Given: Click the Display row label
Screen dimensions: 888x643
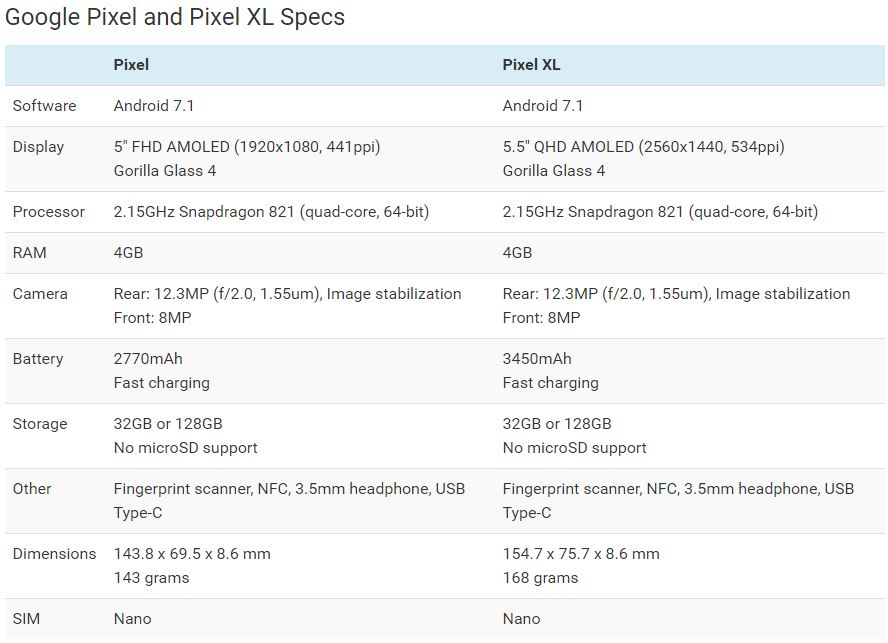Looking at the screenshot, I should 38,147.
